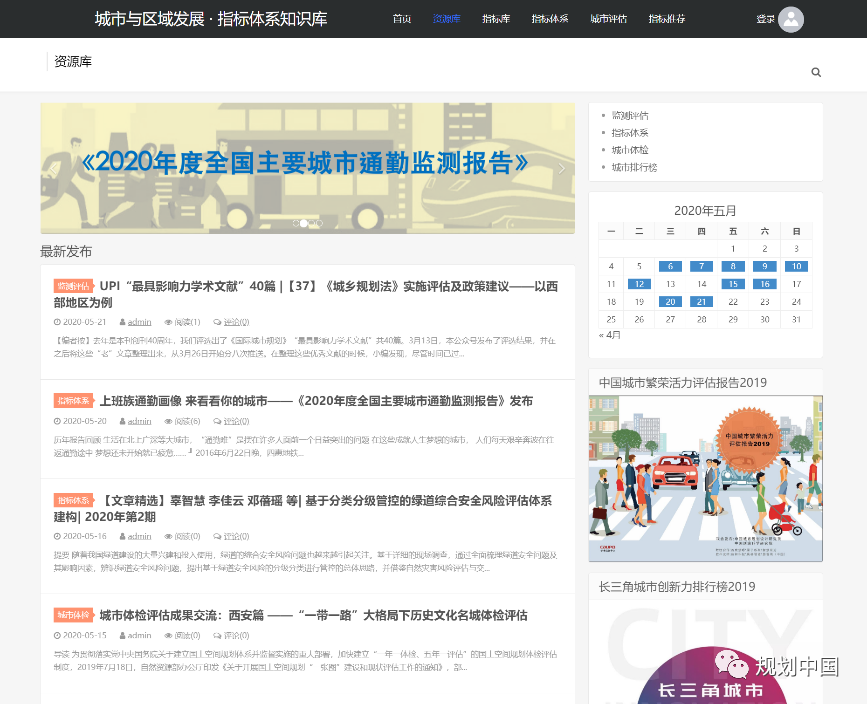
Task: Open the 2020年度全国主要城市通勤监测报告 banner
Action: click(x=307, y=168)
